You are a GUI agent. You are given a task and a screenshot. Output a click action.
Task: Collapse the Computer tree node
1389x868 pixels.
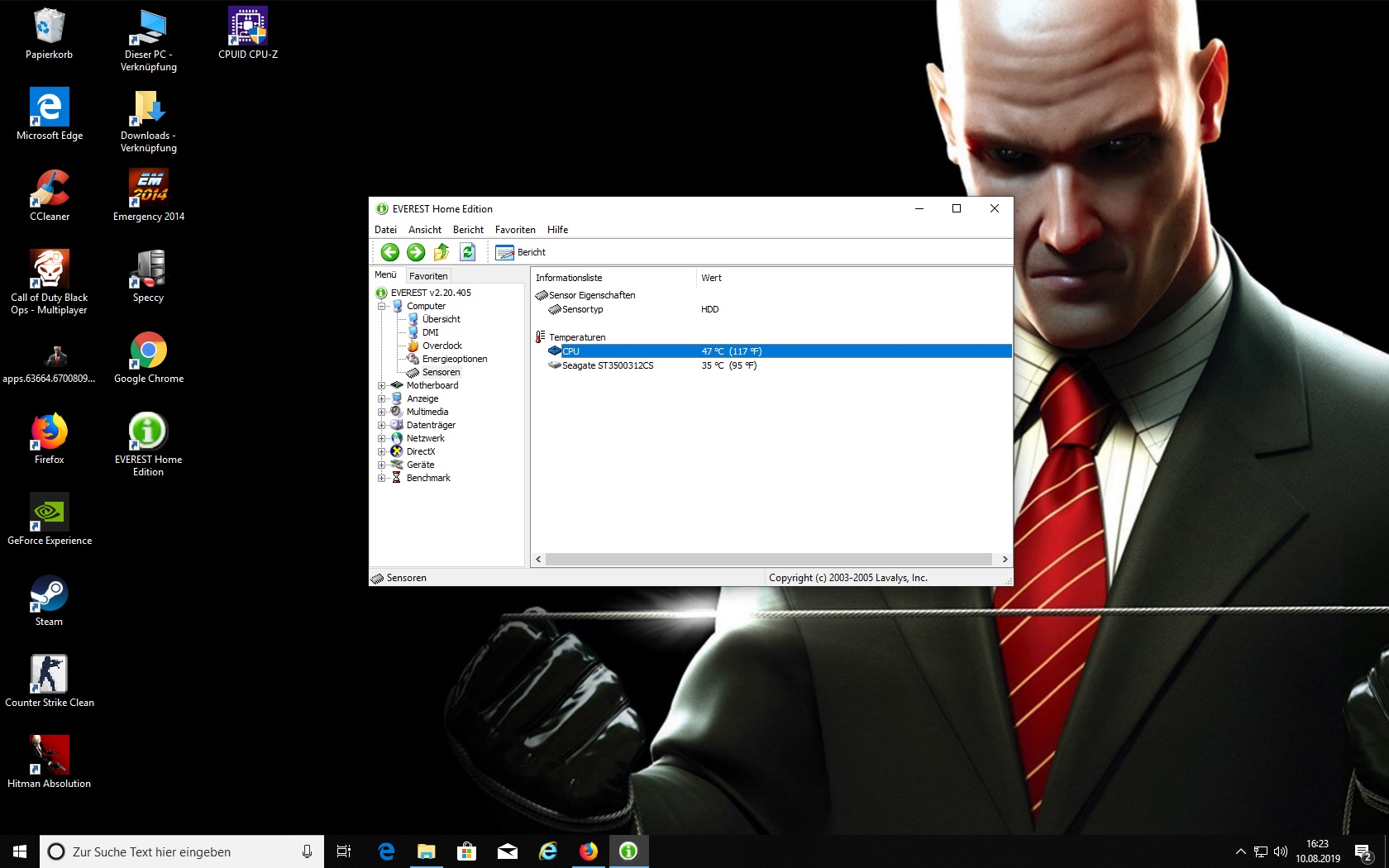[x=382, y=306]
